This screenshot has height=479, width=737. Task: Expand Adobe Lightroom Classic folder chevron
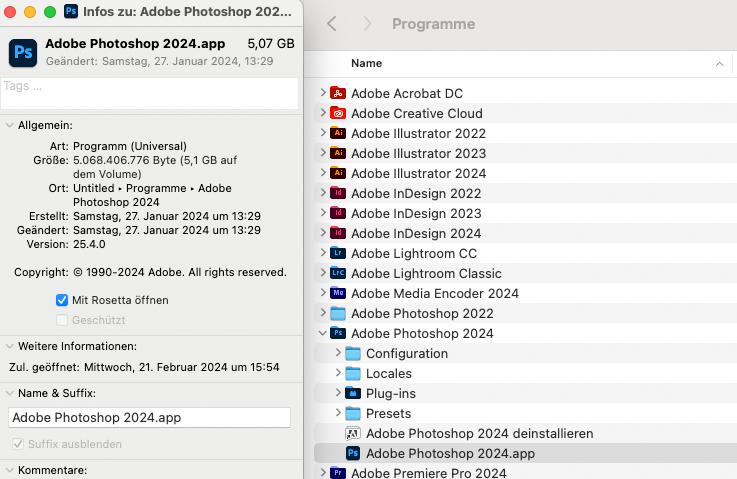[x=323, y=272]
